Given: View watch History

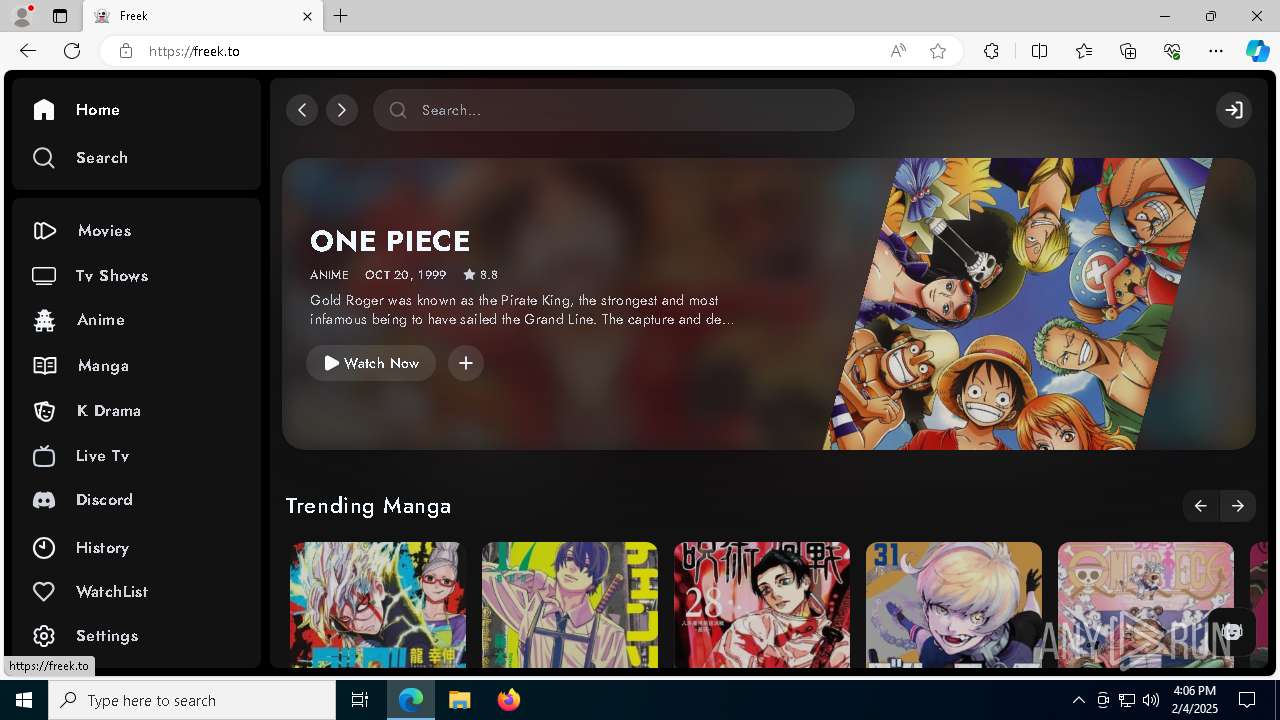Looking at the screenshot, I should 80,548.
